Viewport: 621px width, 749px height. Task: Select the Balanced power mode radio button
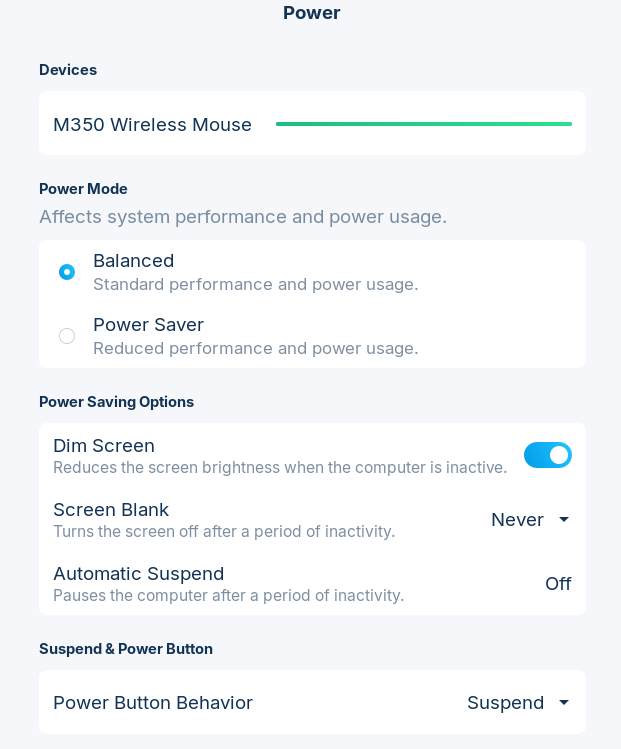[67, 272]
